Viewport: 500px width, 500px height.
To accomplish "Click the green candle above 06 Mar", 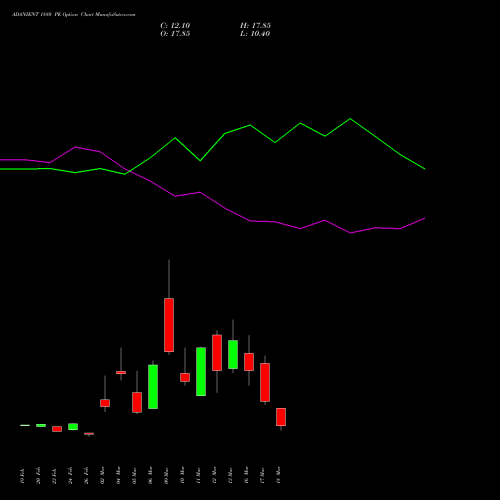I will point(153,387).
